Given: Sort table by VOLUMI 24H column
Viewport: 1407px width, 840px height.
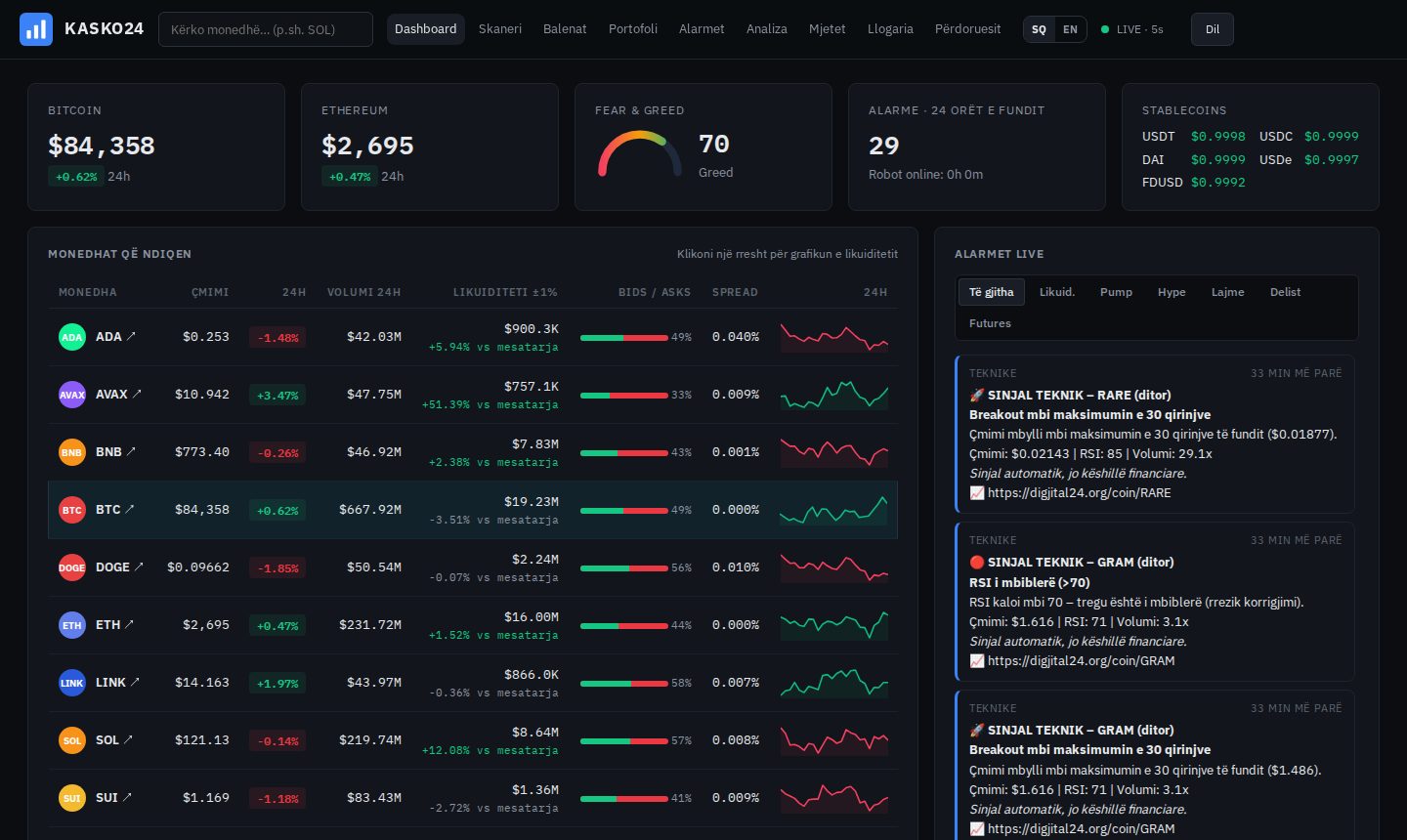Looking at the screenshot, I should pos(363,292).
